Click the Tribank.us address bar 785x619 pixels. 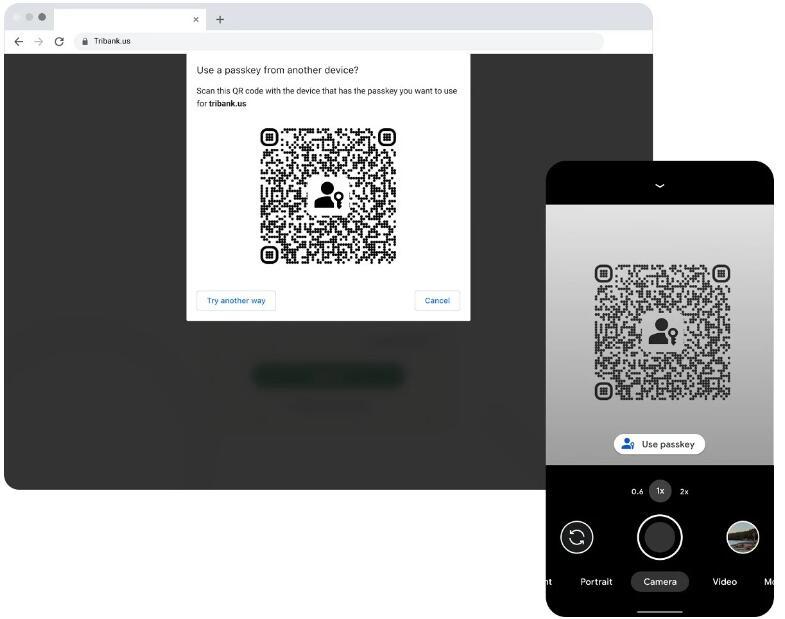point(339,42)
